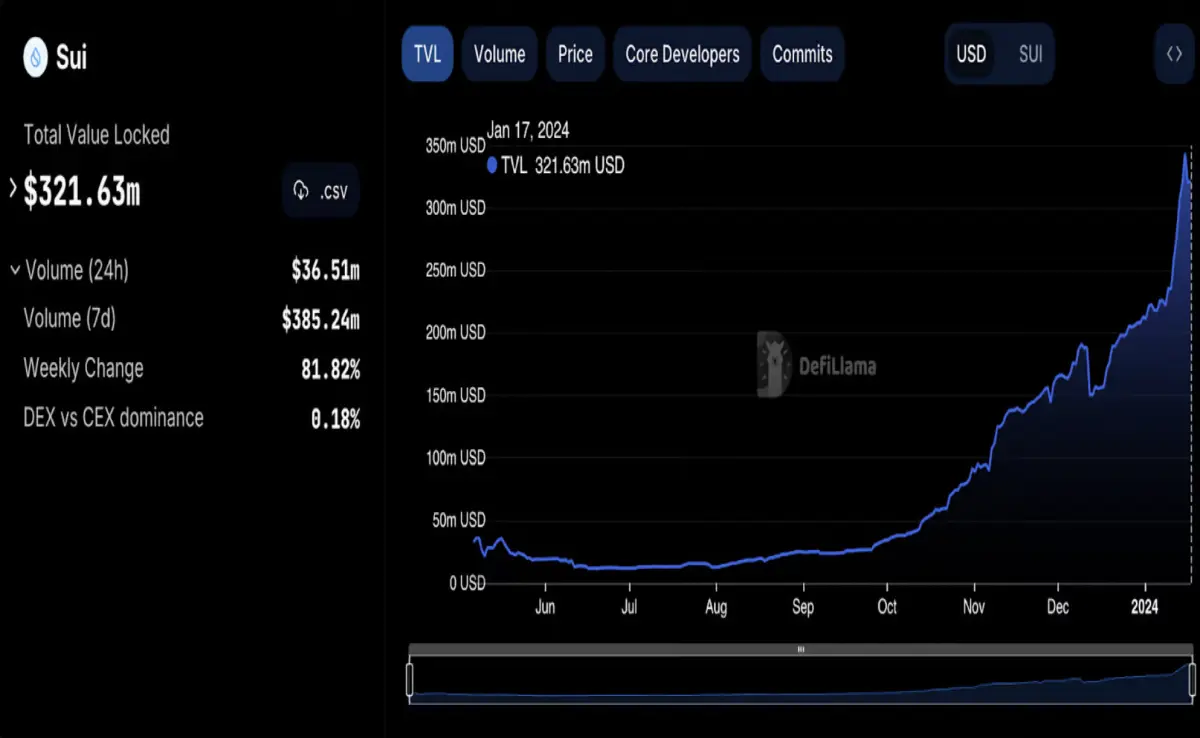Click the Dec x-axis label
The image size is (1200, 738).
point(1058,607)
